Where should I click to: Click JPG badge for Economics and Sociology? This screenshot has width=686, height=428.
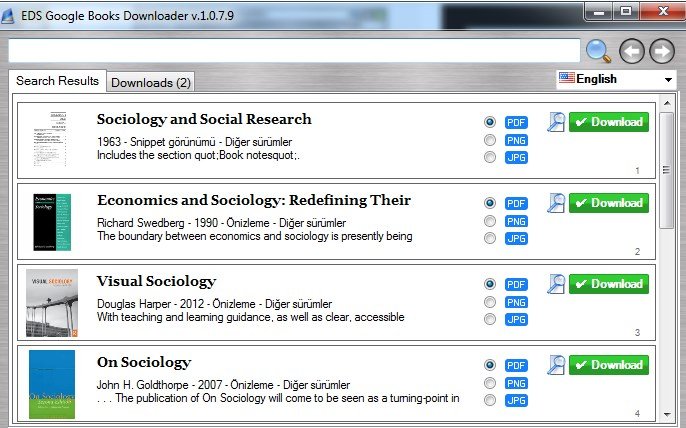[516, 239]
